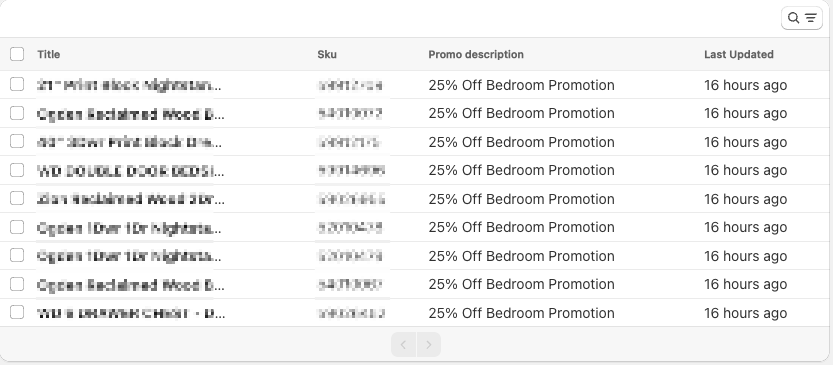Check the fifth row's checkbox
The height and width of the screenshot is (365, 833).
pyautogui.click(x=17, y=198)
